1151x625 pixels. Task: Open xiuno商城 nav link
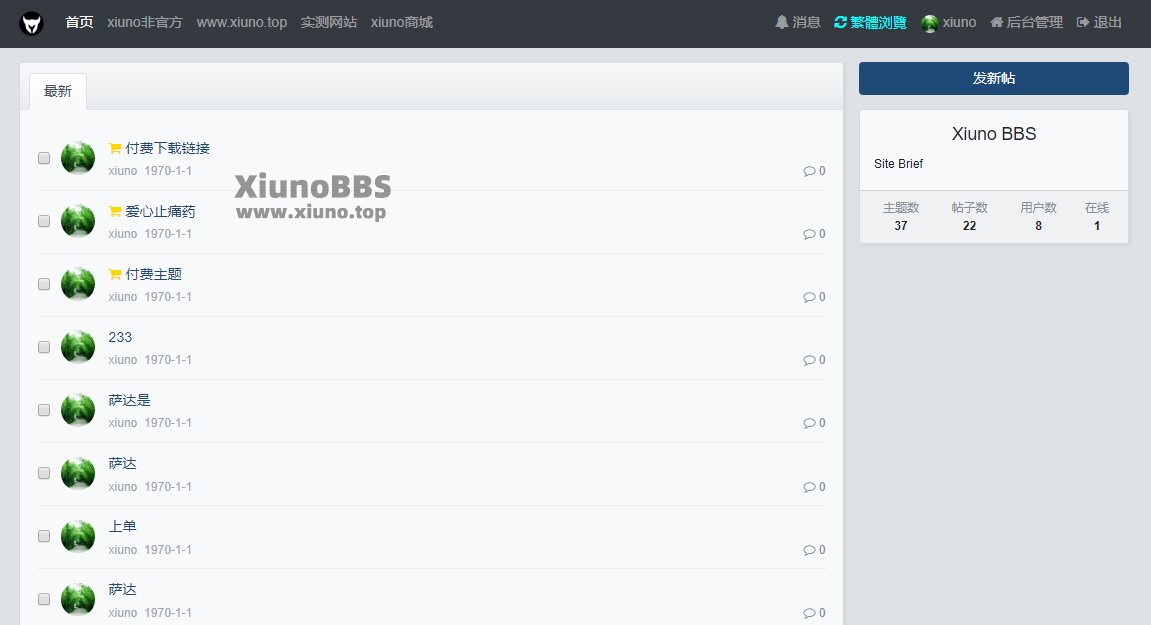tap(402, 23)
